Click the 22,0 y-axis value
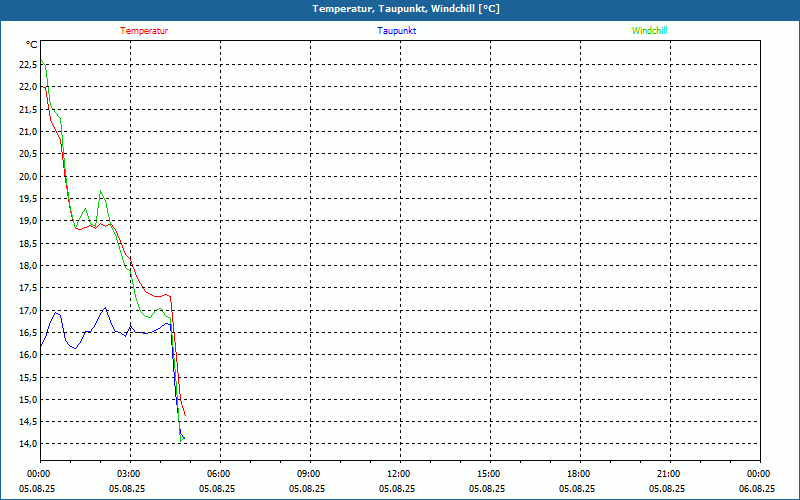 (x=28, y=87)
